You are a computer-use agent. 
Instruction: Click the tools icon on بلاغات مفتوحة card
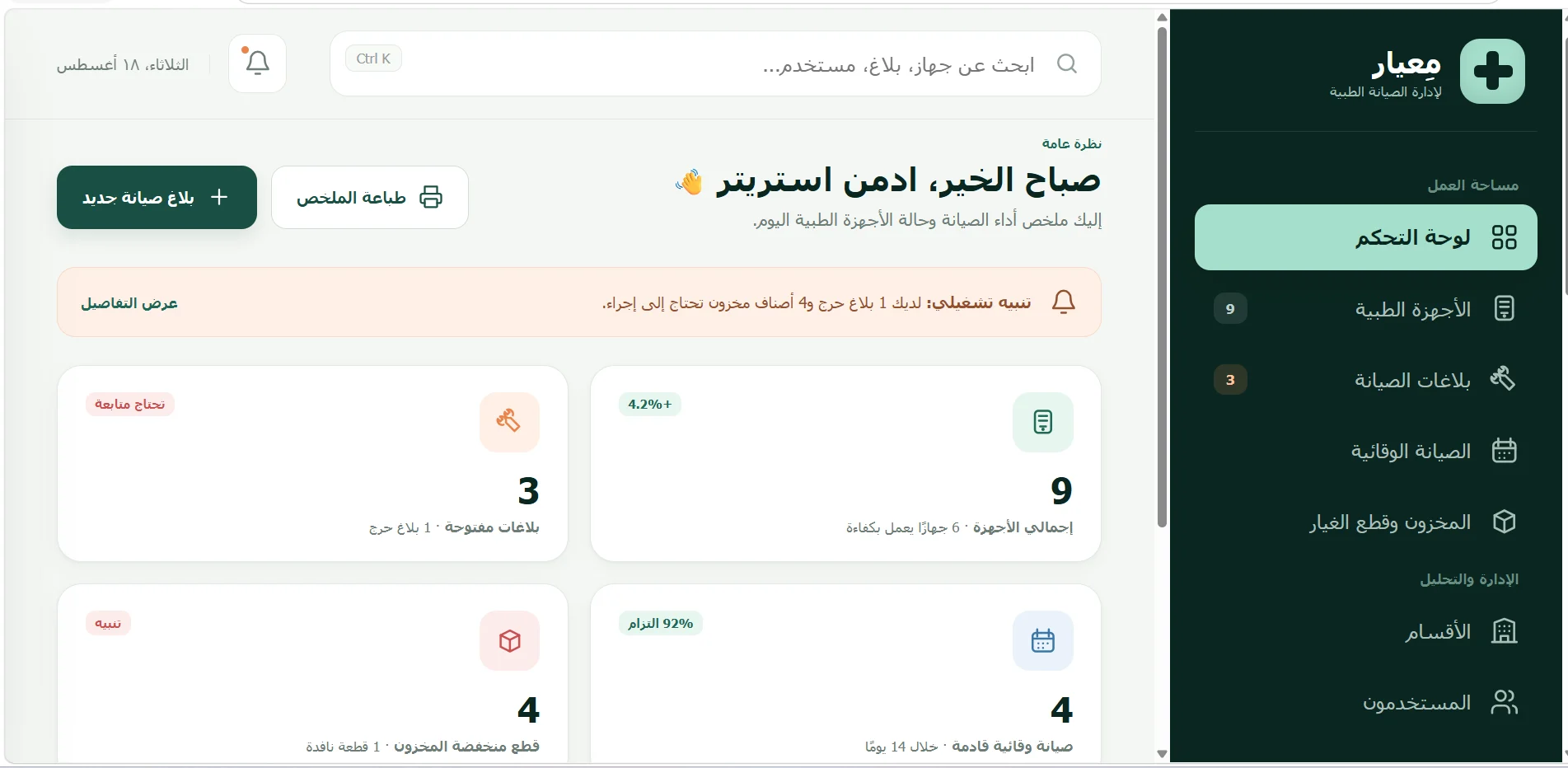pyautogui.click(x=509, y=422)
